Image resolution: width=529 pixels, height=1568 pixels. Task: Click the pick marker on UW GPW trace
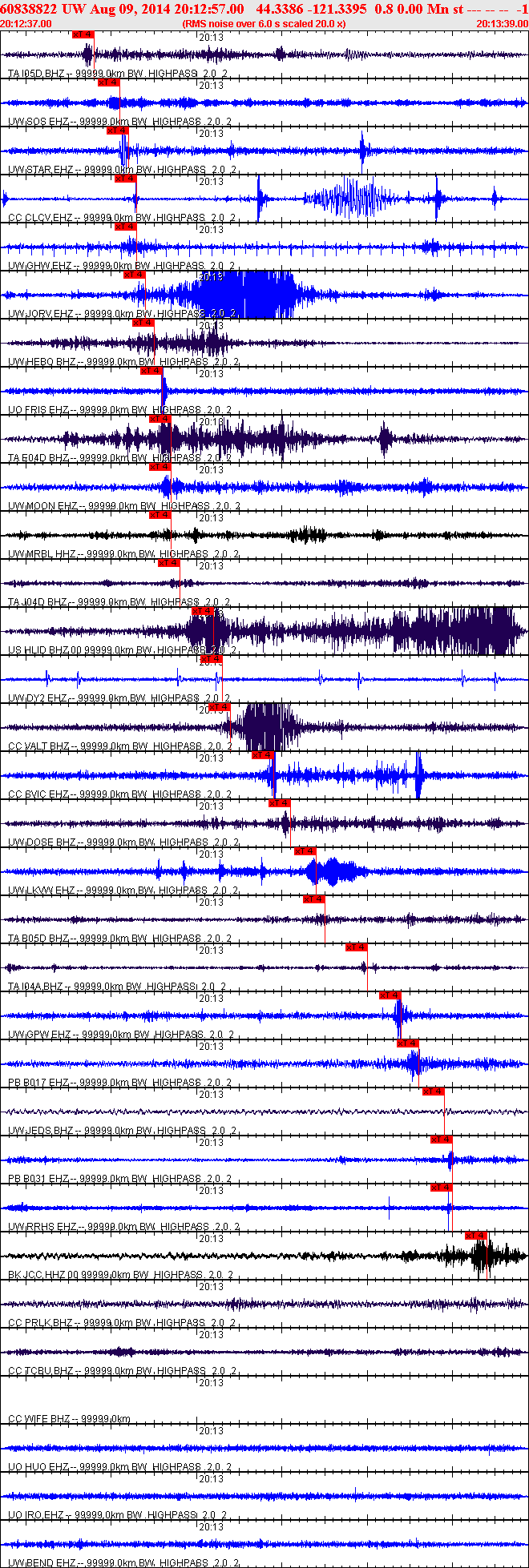pos(390,995)
